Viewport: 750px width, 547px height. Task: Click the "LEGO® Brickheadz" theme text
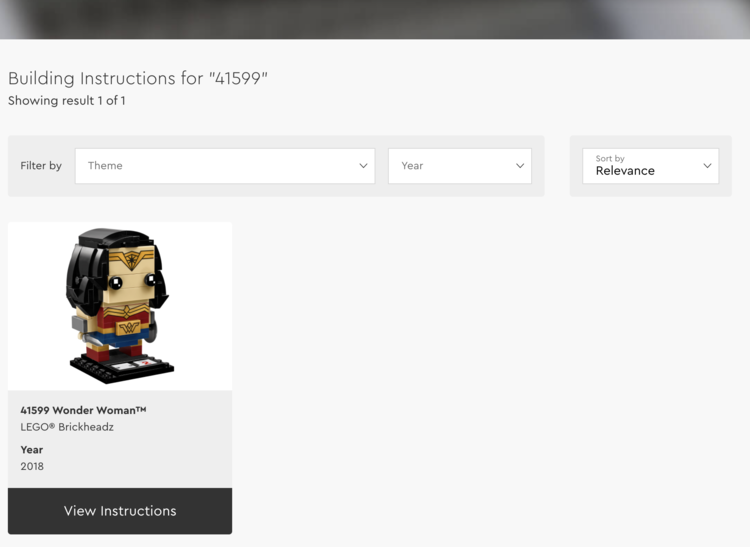tap(67, 427)
